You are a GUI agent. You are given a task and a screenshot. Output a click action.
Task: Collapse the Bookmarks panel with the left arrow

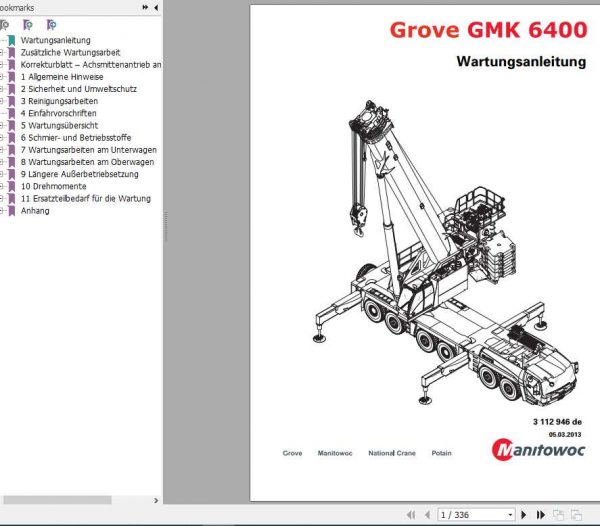(x=156, y=7)
